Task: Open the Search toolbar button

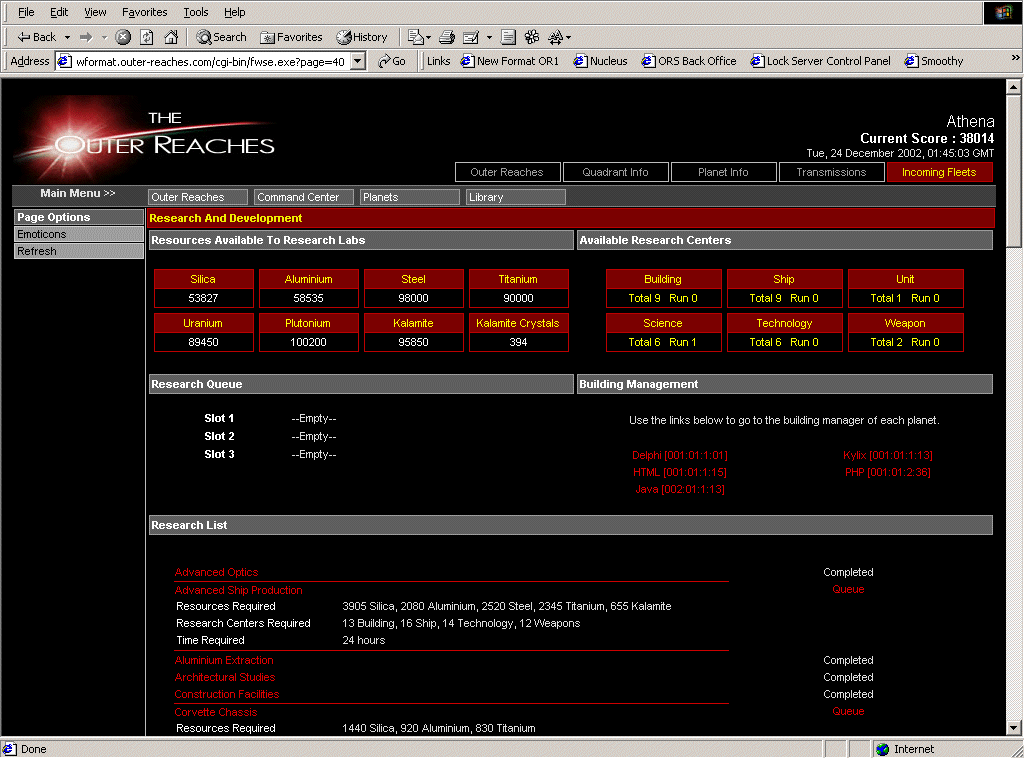Action: point(221,37)
